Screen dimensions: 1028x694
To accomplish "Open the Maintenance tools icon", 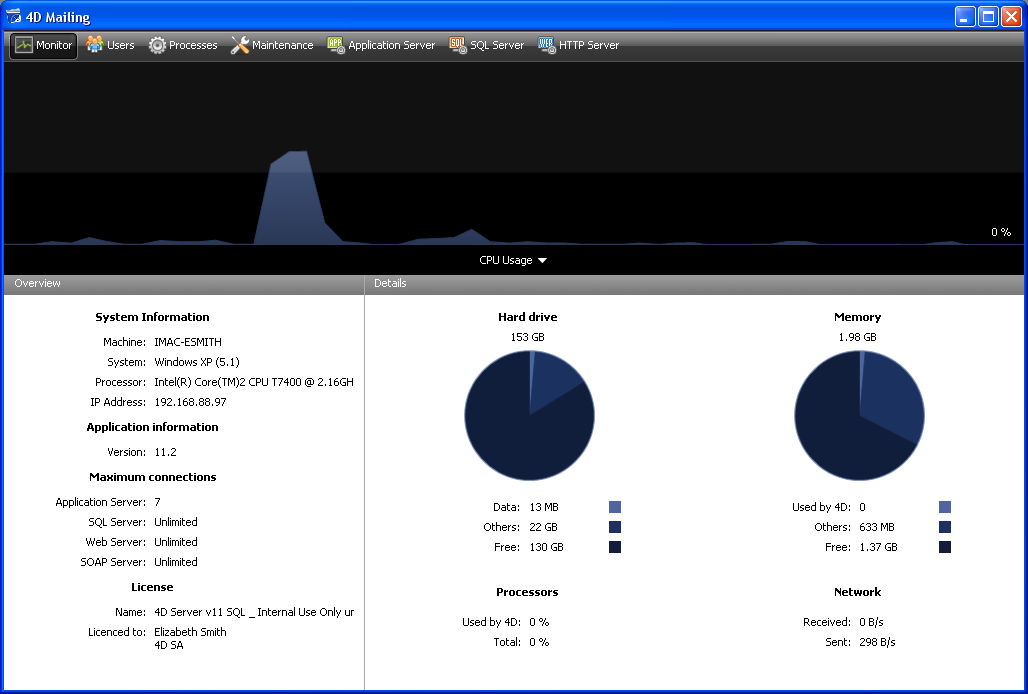I will coord(240,45).
